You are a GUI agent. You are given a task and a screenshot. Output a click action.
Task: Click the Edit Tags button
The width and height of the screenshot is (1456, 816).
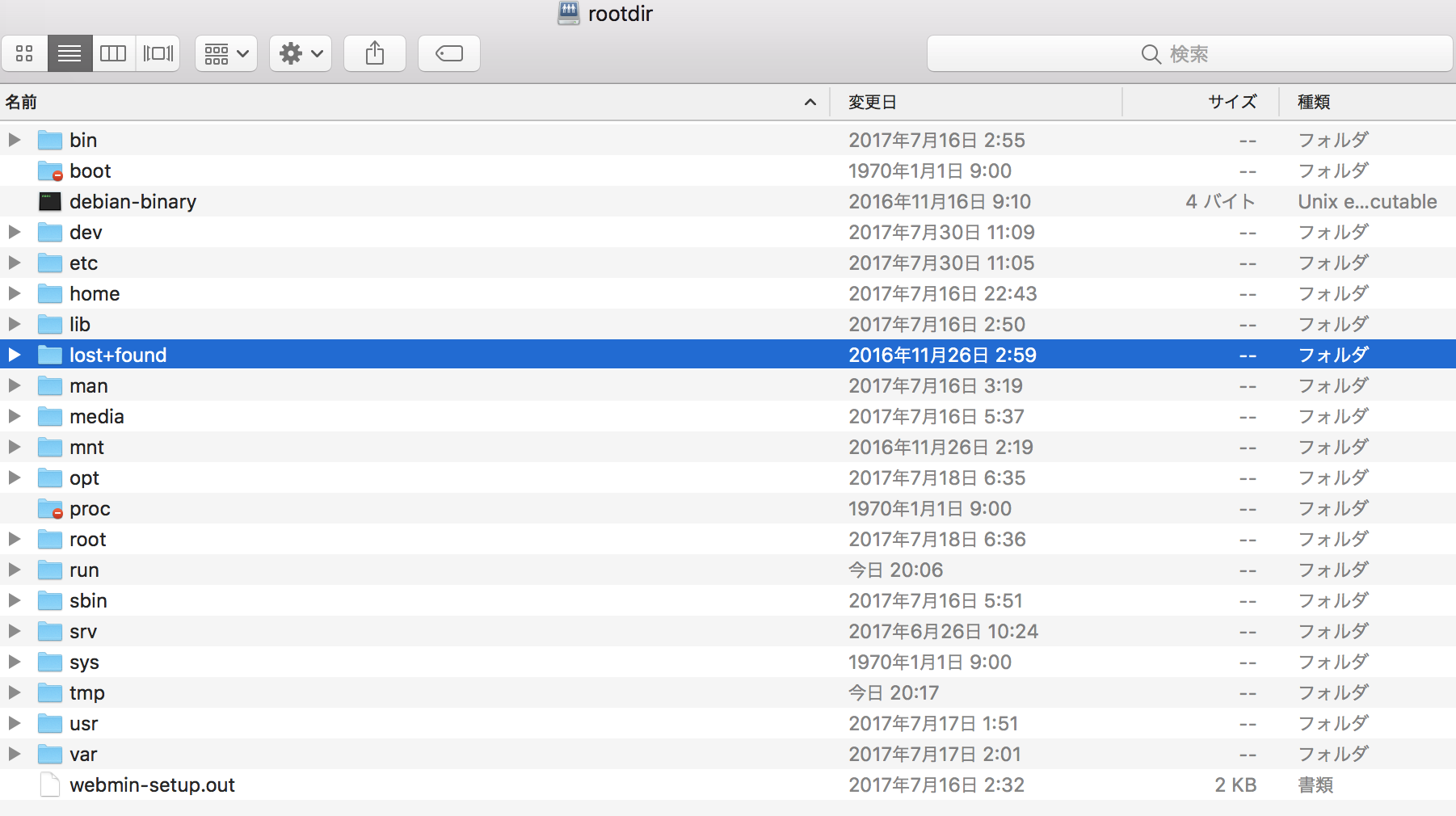pos(449,54)
